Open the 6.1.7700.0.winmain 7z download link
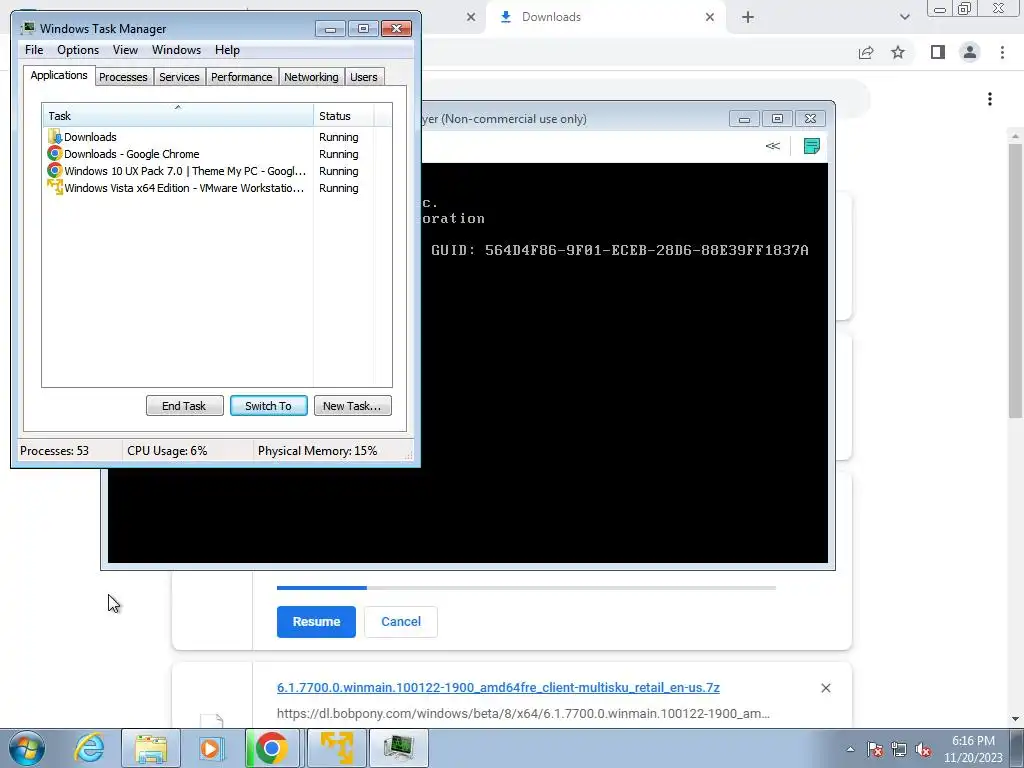This screenshot has height=768, width=1024. [x=498, y=688]
